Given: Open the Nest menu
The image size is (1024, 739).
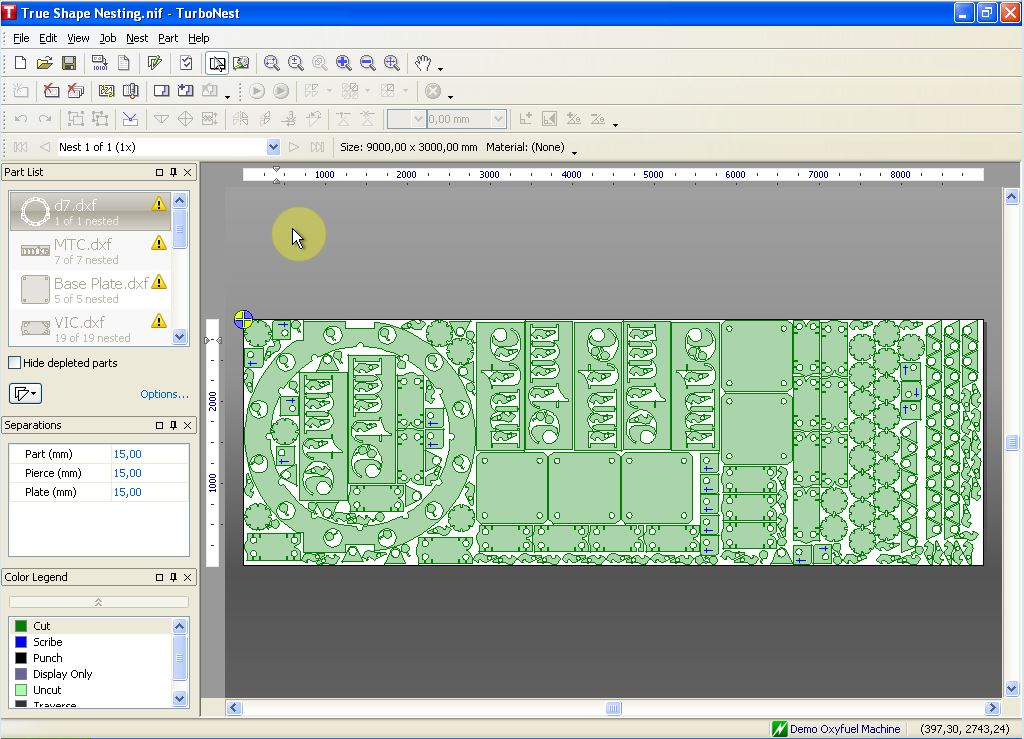Looking at the screenshot, I should [x=137, y=38].
